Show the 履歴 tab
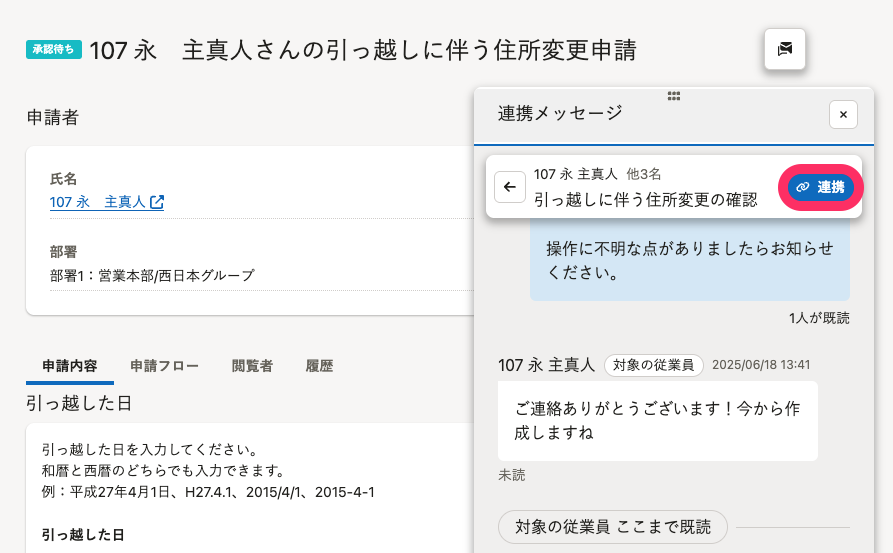 pyautogui.click(x=319, y=366)
